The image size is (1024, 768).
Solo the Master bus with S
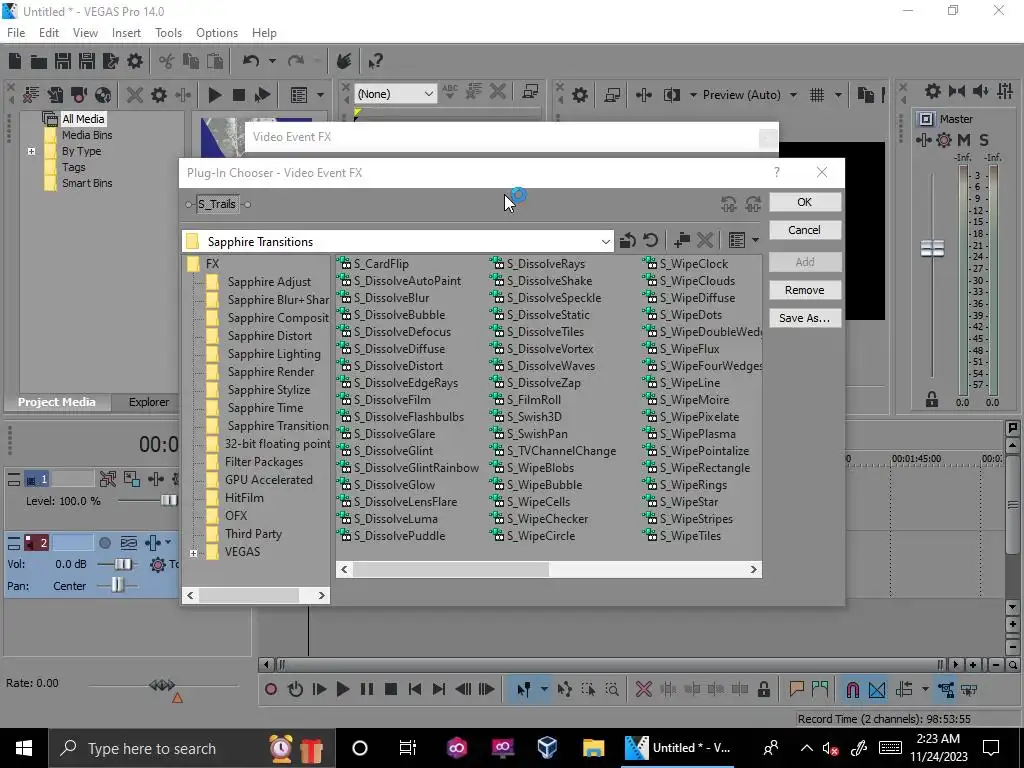pos(984,140)
